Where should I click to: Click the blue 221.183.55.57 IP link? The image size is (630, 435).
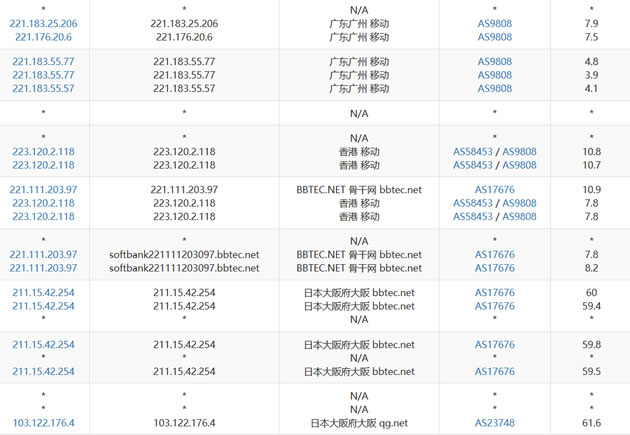[44, 88]
